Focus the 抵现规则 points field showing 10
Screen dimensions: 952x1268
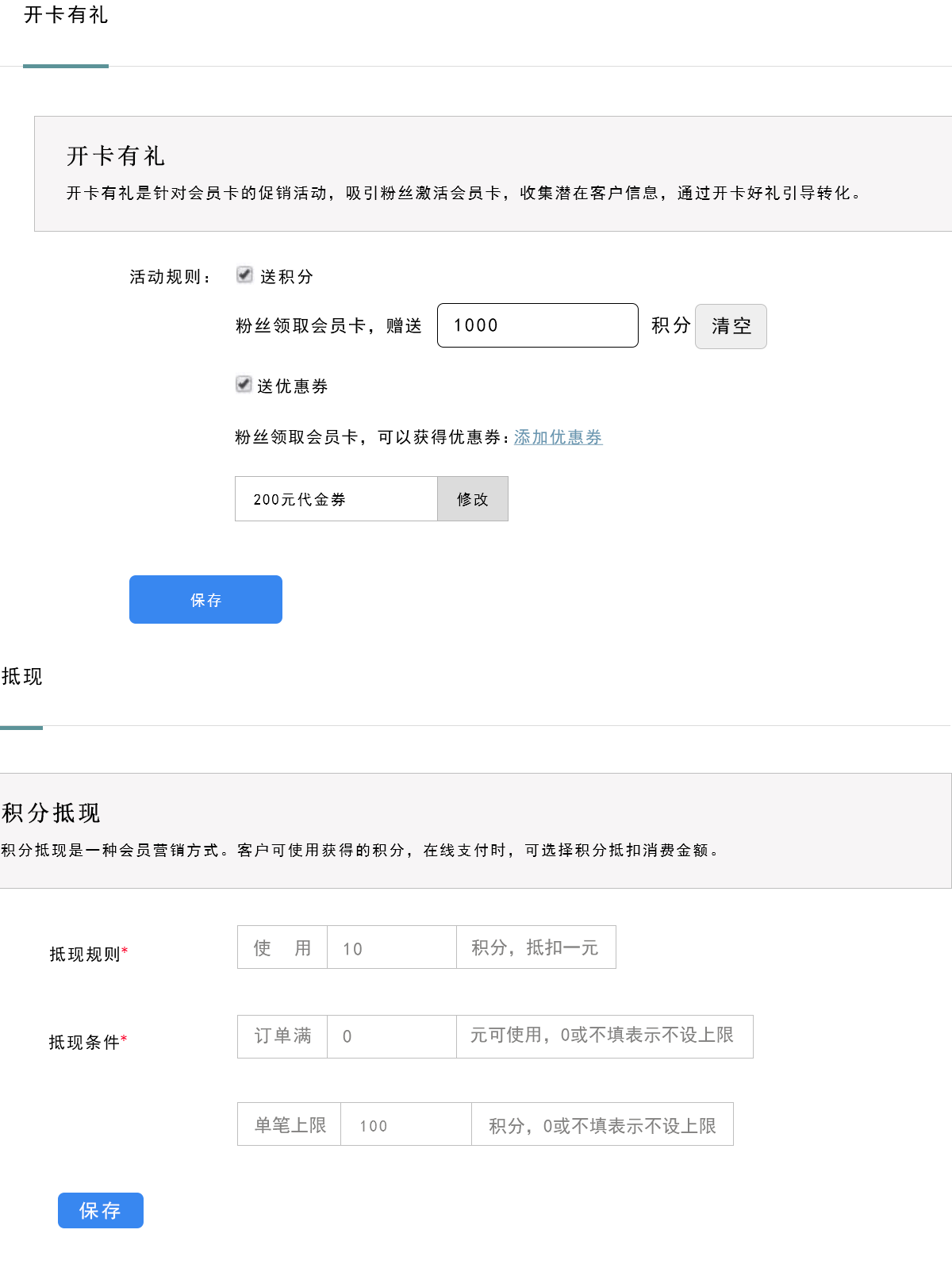[391, 947]
